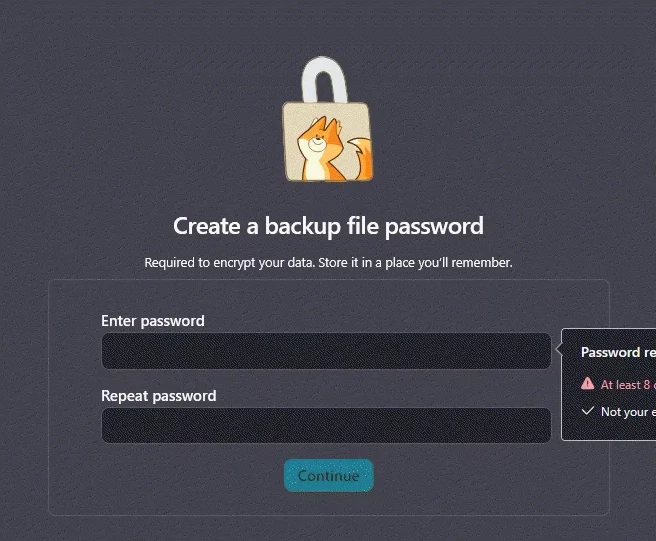
Task: Click the "Repeat password" label
Action: 159,396
